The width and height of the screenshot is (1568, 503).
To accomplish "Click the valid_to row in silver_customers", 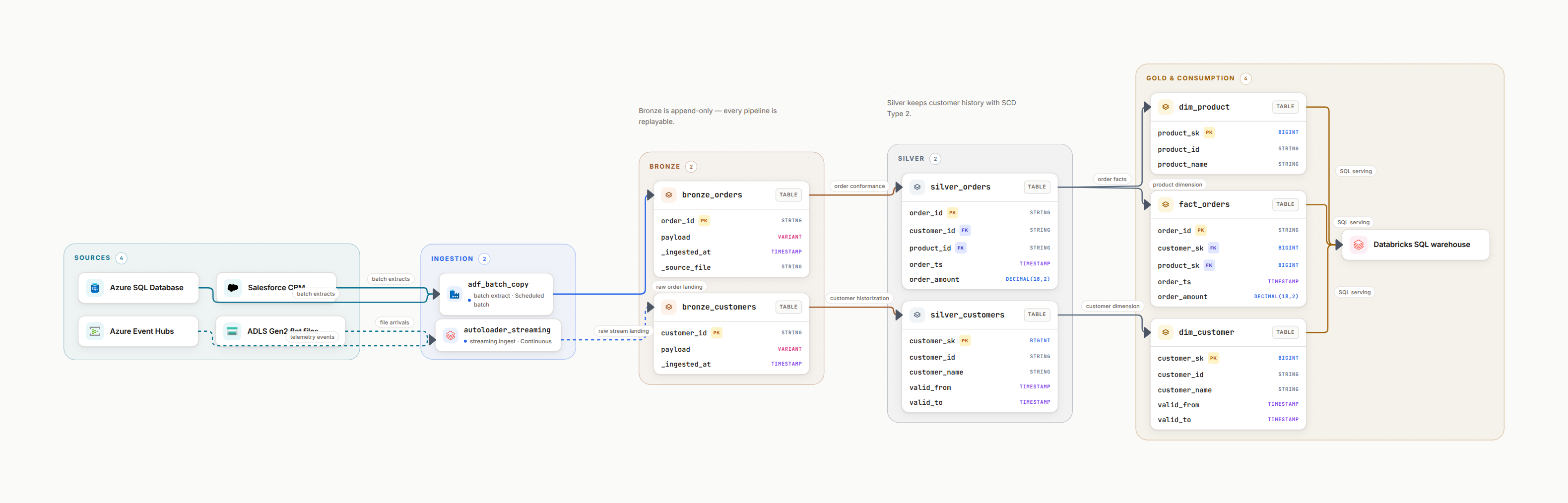I will click(x=980, y=403).
